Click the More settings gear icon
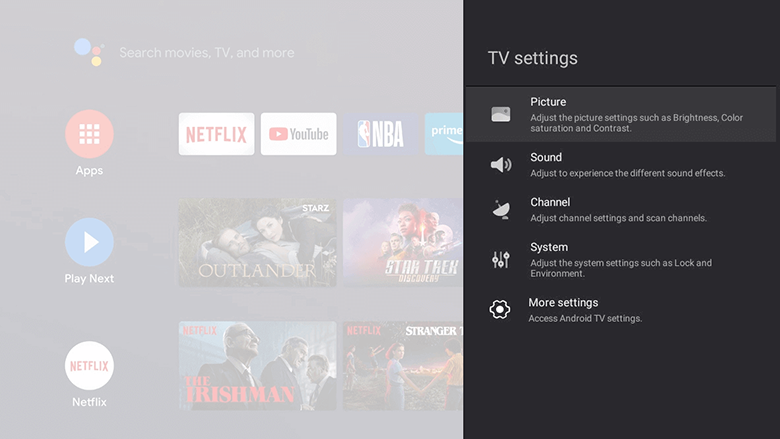The width and height of the screenshot is (780, 439). 500,310
